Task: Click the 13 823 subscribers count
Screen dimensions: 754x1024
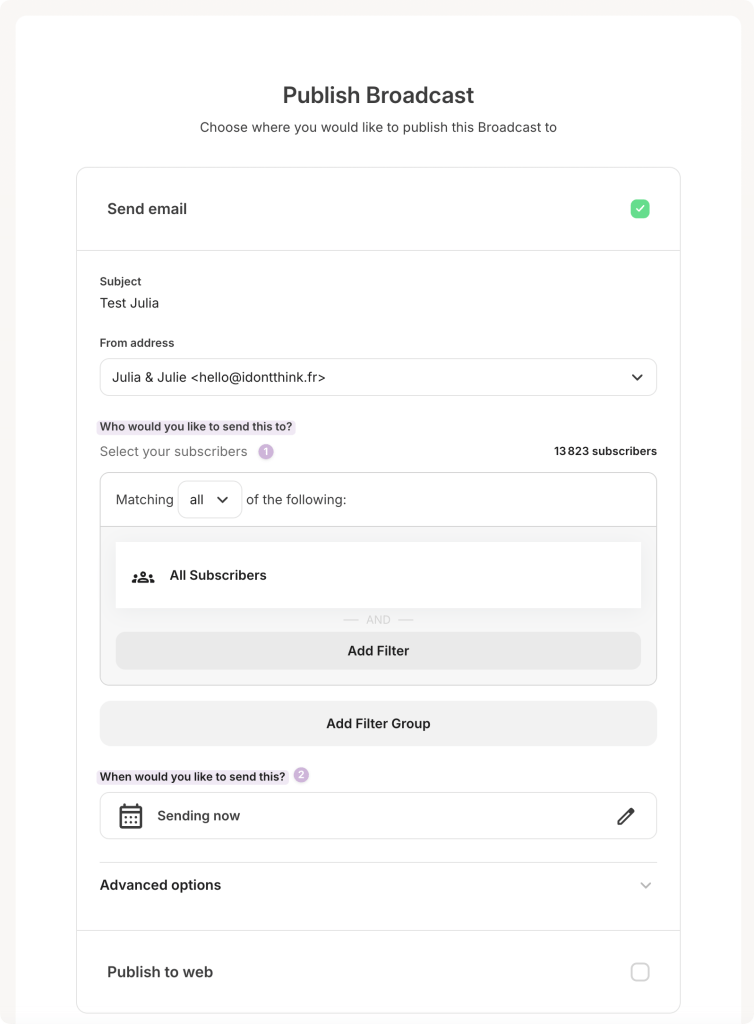Action: (x=605, y=451)
